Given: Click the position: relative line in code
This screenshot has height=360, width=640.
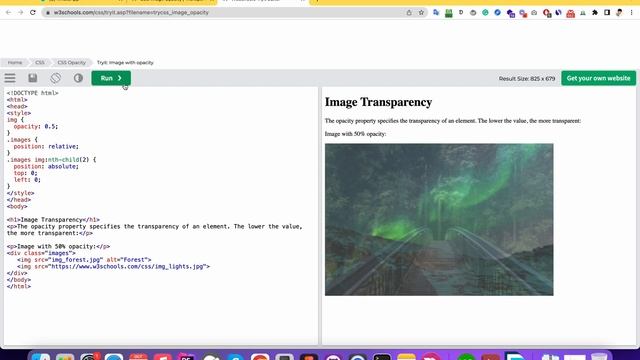Looking at the screenshot, I should tap(46, 147).
